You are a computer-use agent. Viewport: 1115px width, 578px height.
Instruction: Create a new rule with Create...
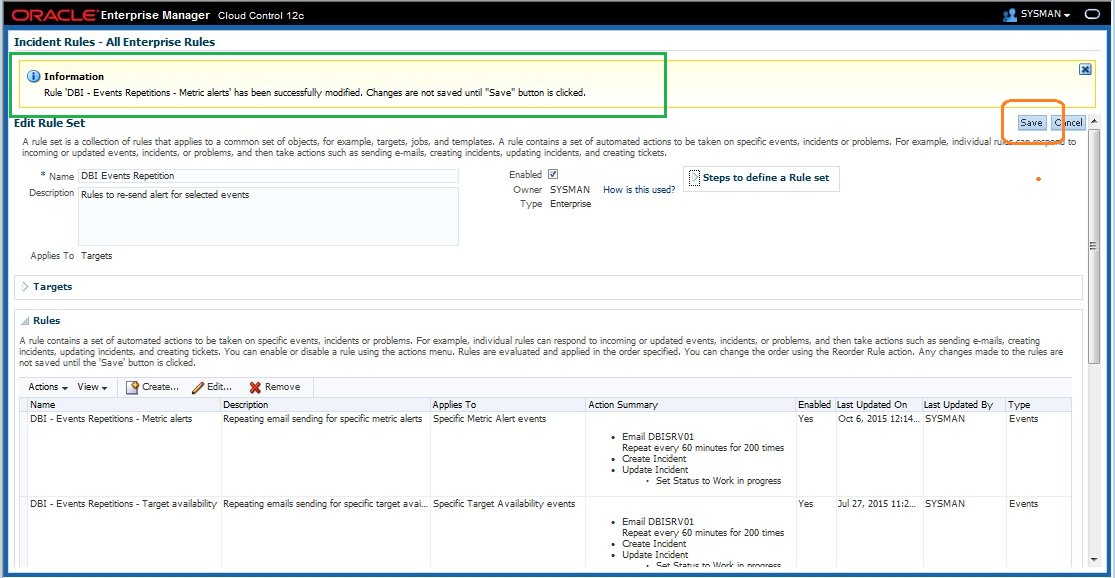coord(152,387)
